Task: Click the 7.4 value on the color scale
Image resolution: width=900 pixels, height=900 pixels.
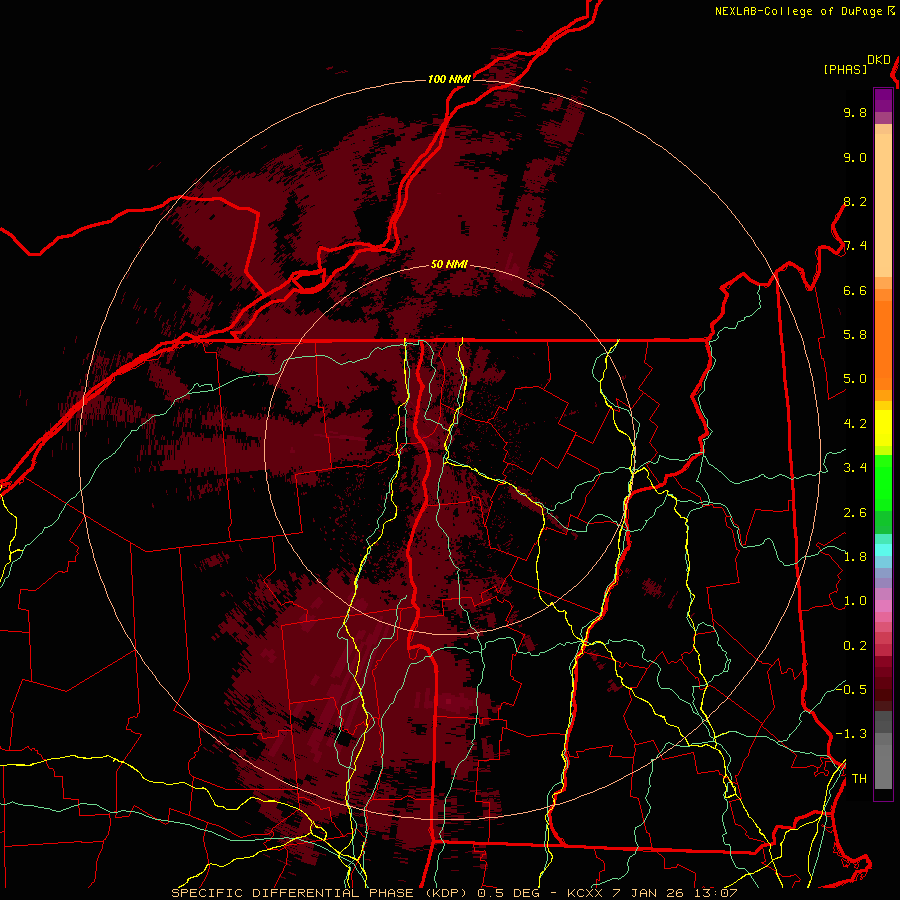Action: click(x=855, y=246)
